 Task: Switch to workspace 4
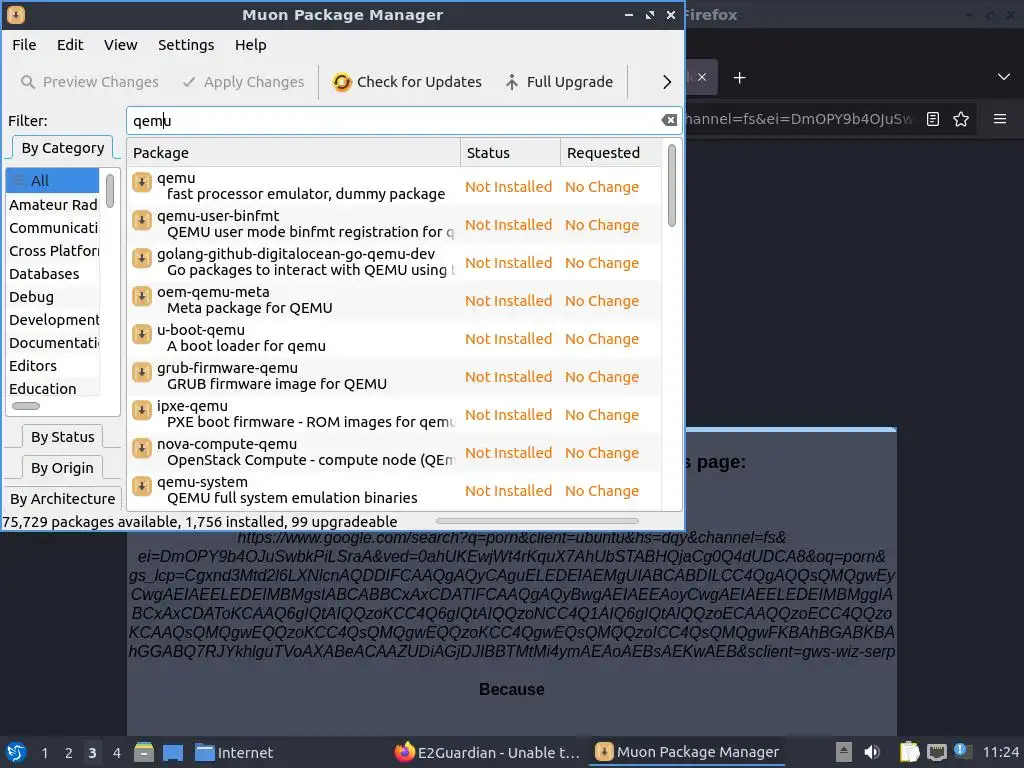click(116, 753)
